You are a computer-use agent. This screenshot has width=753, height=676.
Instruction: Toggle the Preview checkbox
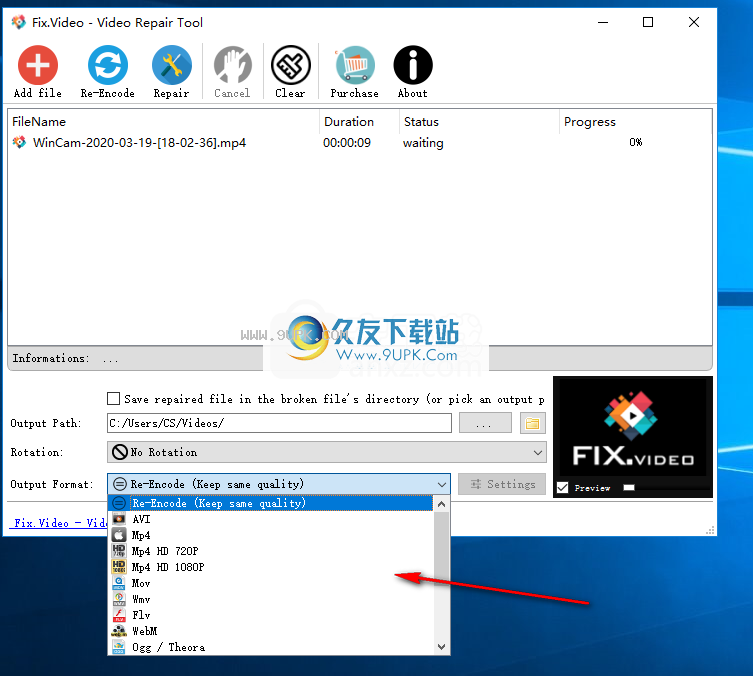point(562,488)
